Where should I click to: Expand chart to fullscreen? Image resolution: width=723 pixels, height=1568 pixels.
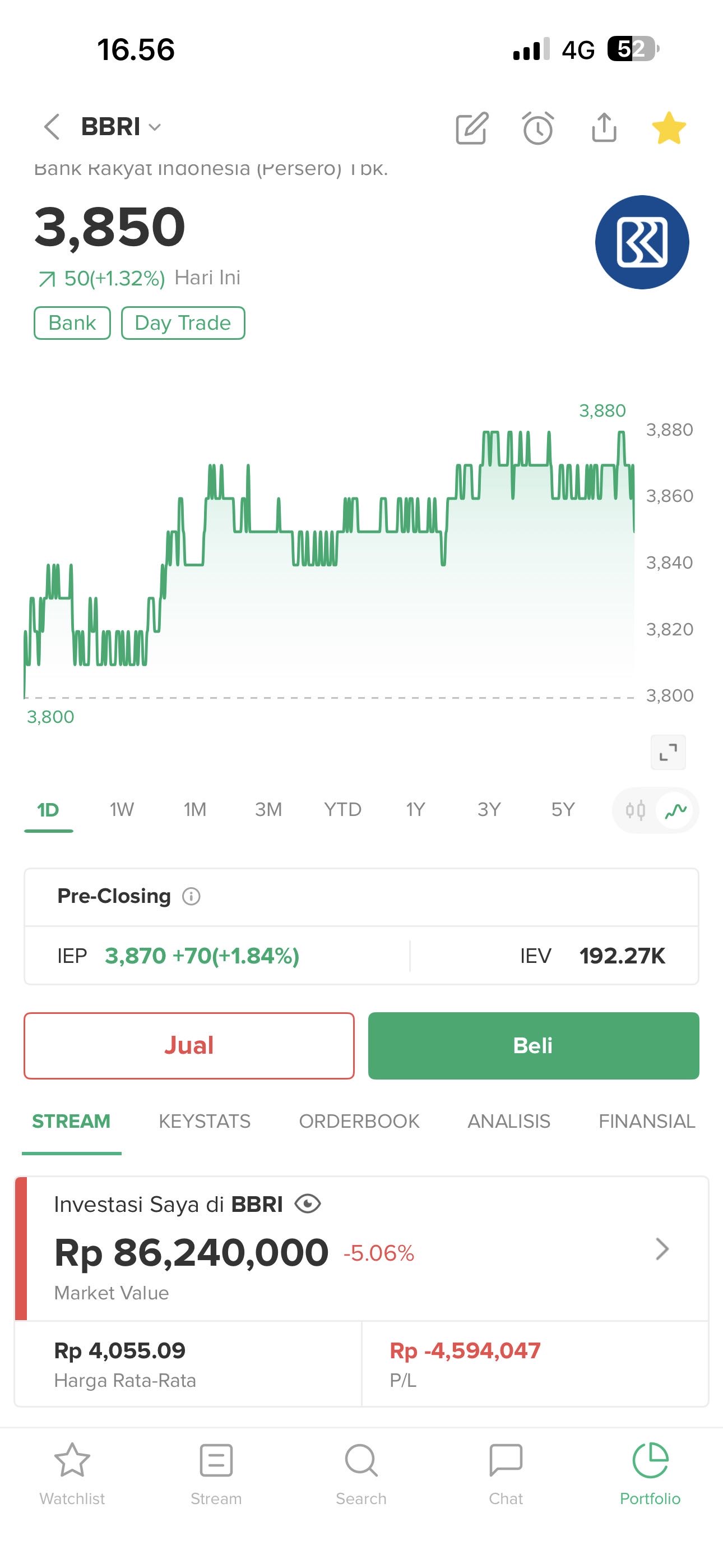click(668, 753)
